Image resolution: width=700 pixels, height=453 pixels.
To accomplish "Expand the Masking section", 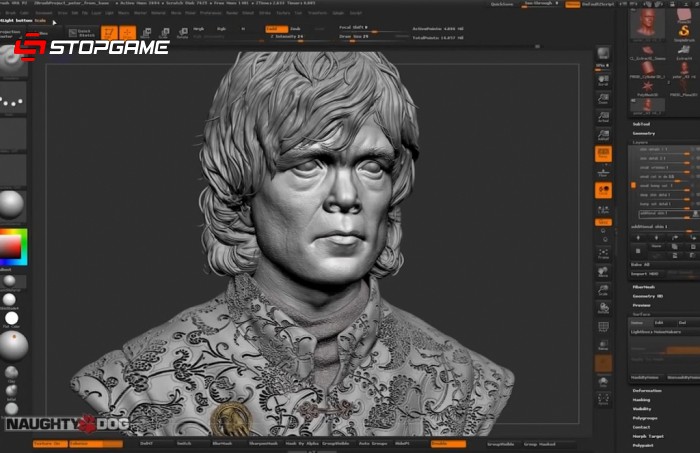I will pyautogui.click(x=642, y=400).
